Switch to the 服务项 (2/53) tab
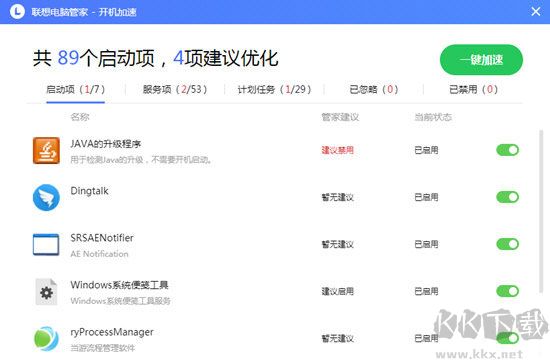This screenshot has width=550, height=361. pos(175,89)
